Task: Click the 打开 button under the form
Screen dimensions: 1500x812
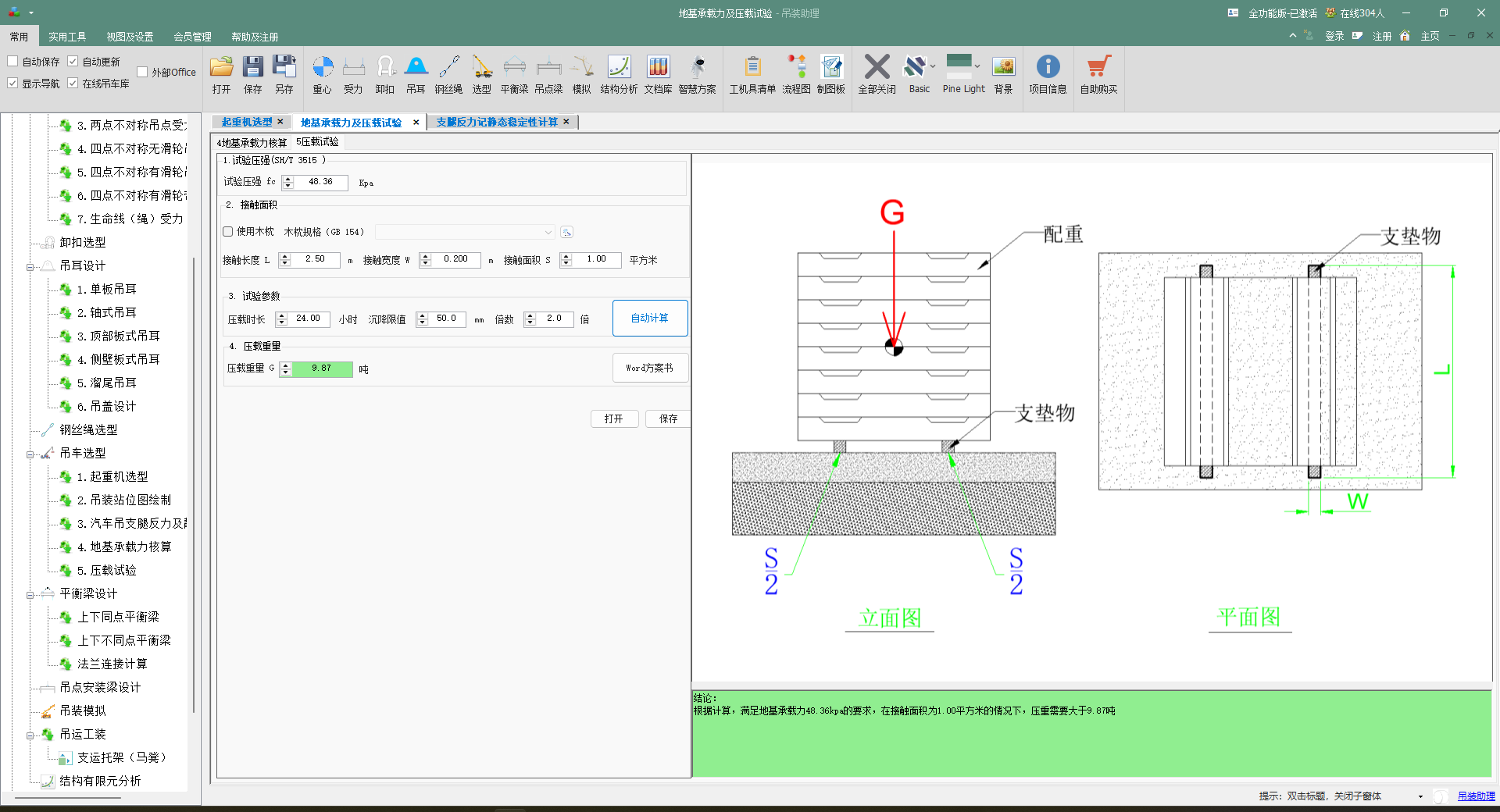Action: point(614,418)
